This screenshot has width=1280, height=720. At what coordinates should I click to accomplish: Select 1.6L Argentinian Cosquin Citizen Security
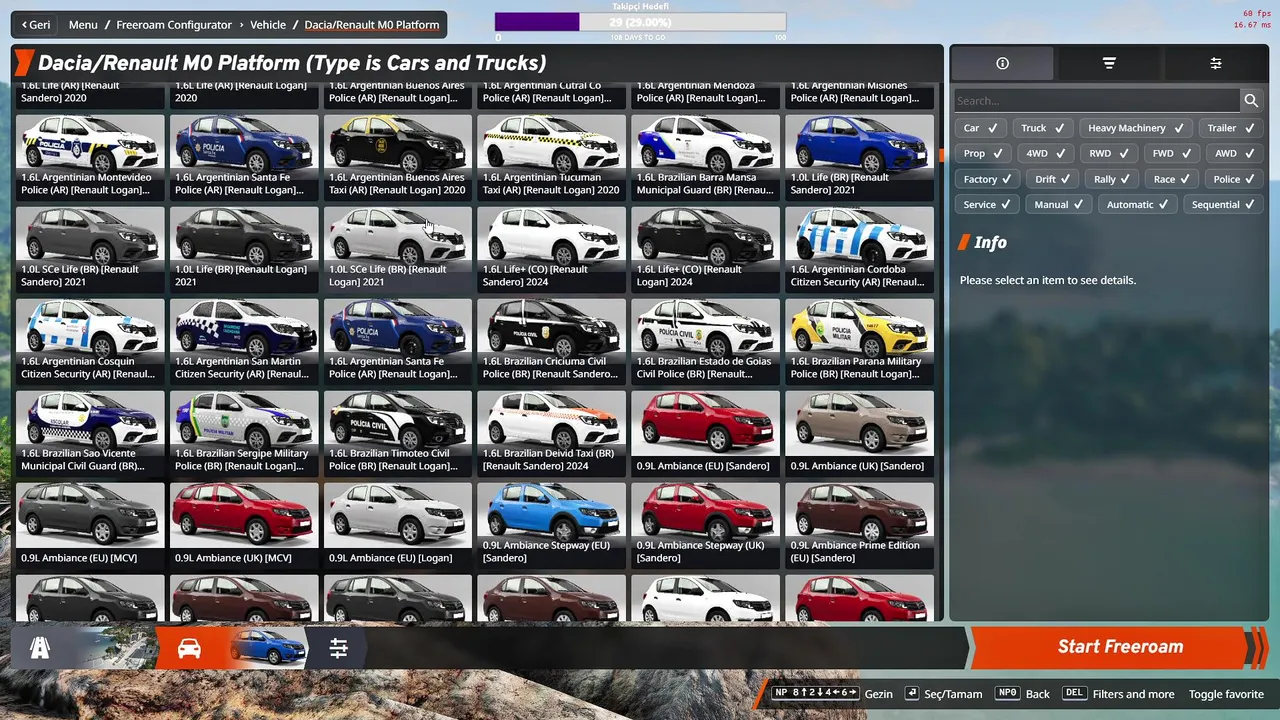tap(90, 341)
